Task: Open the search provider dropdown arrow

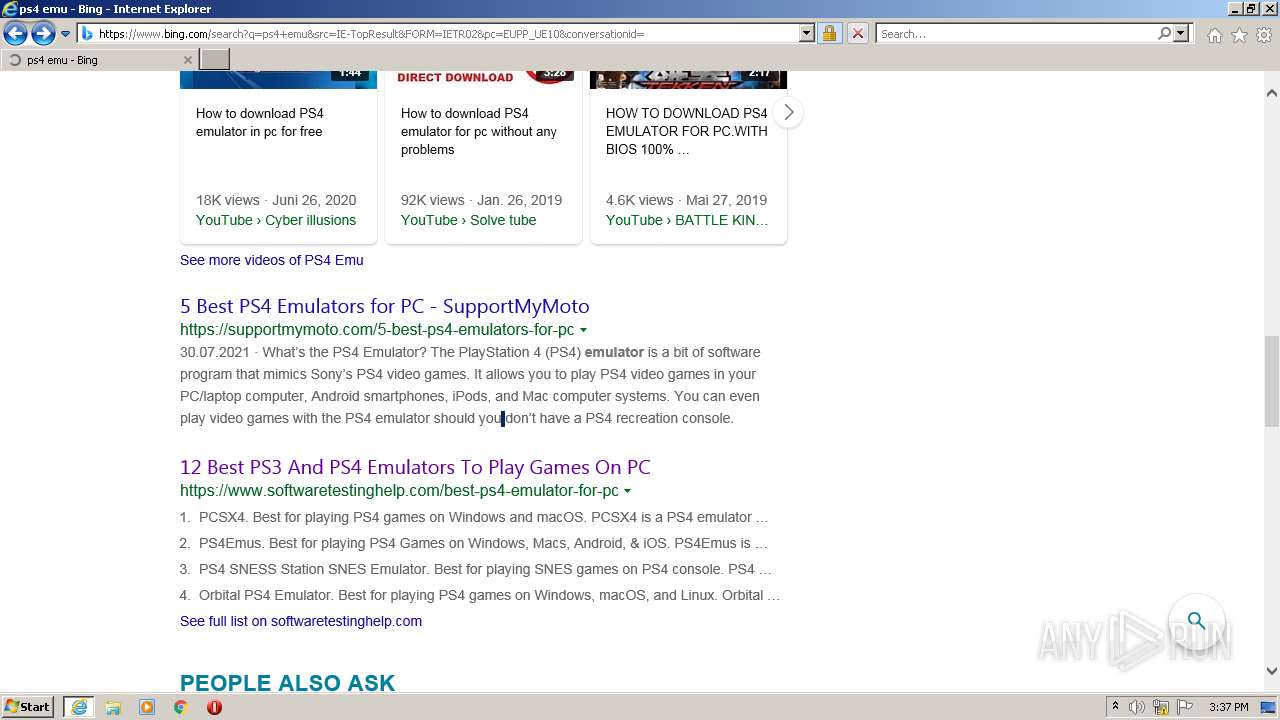Action: [x=1181, y=33]
